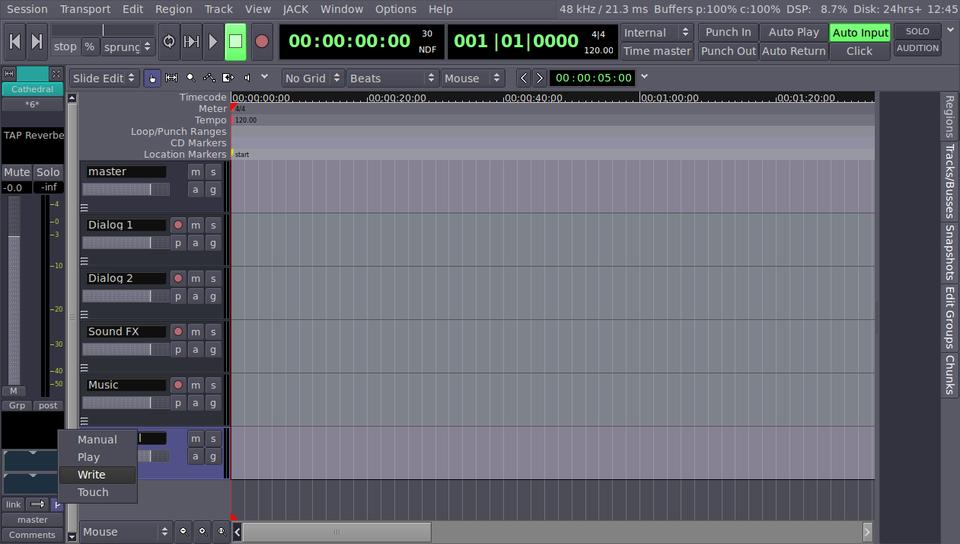
Task: Click the Punch In button
Action: point(727,32)
